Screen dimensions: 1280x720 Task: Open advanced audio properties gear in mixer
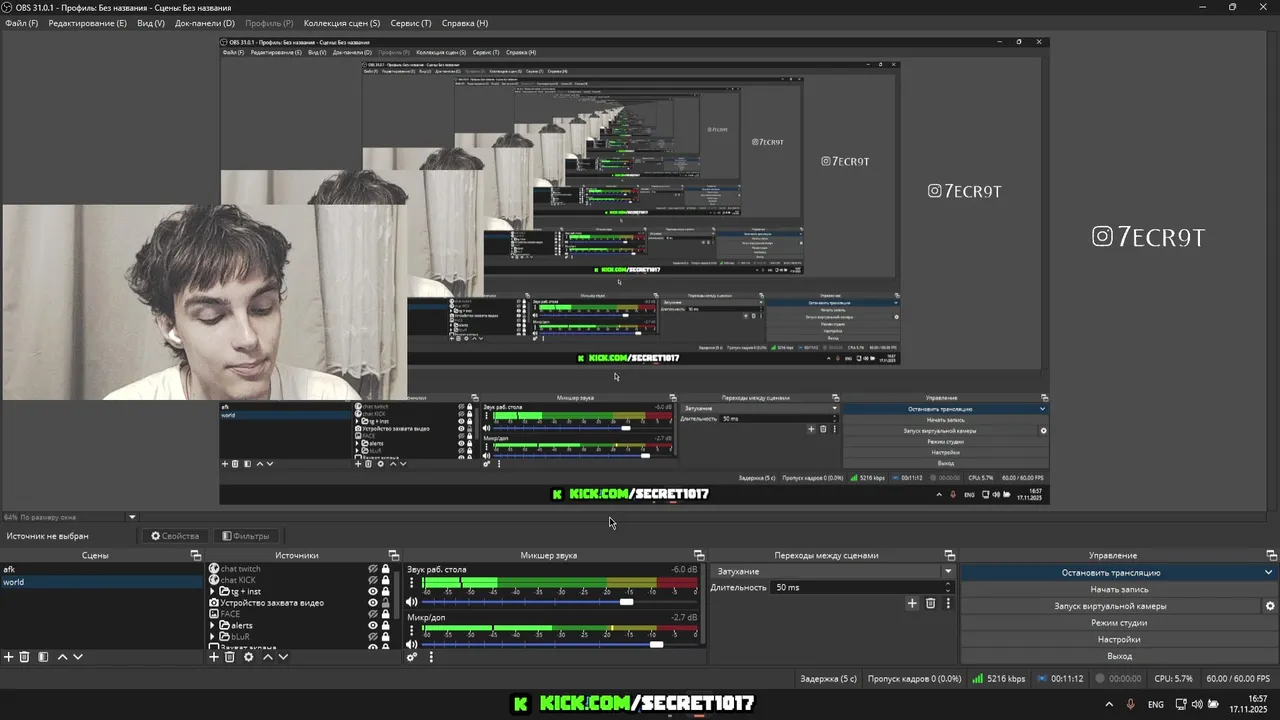pos(411,657)
